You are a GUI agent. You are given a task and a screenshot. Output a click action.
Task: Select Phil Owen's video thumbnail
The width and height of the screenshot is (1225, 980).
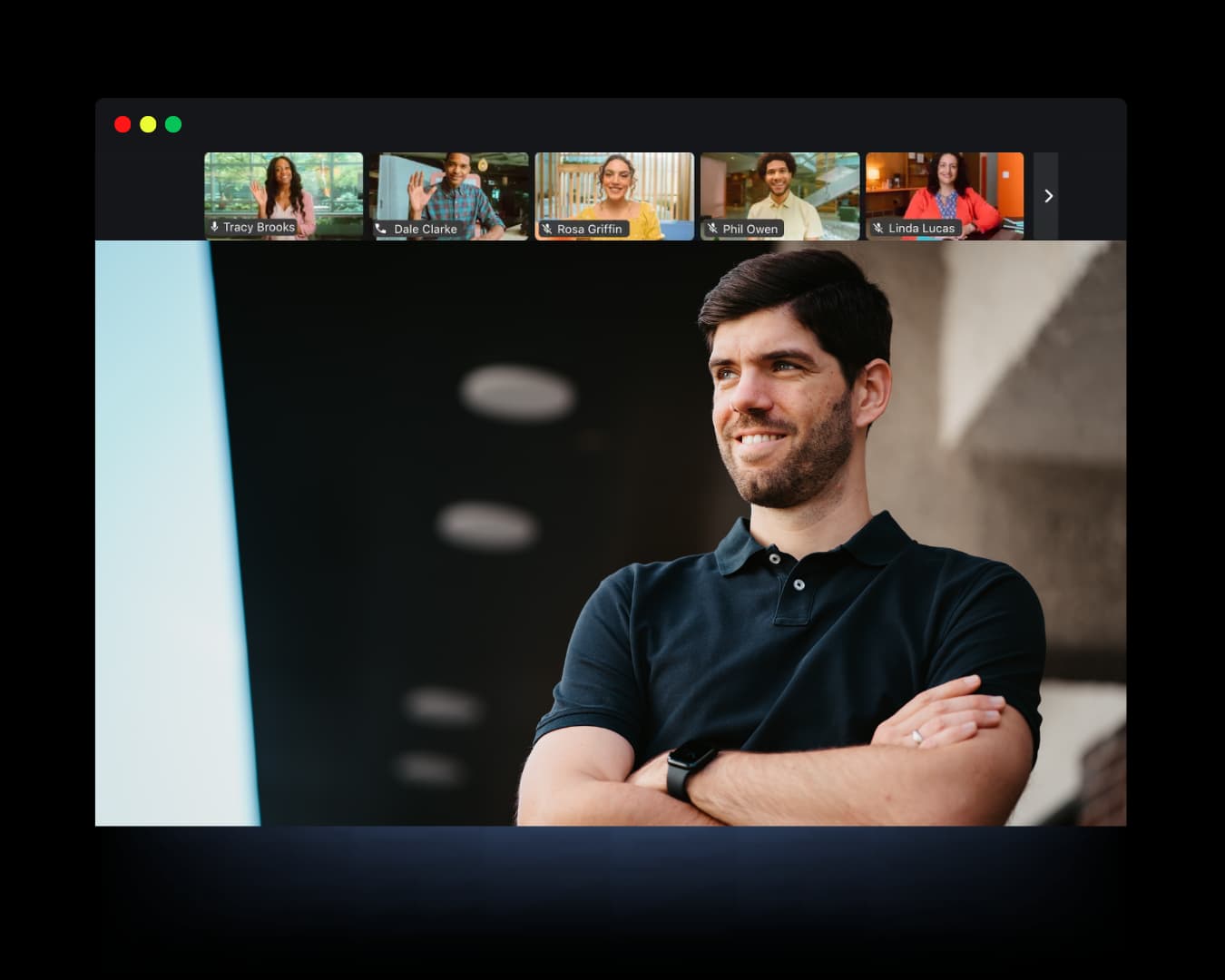779,188
